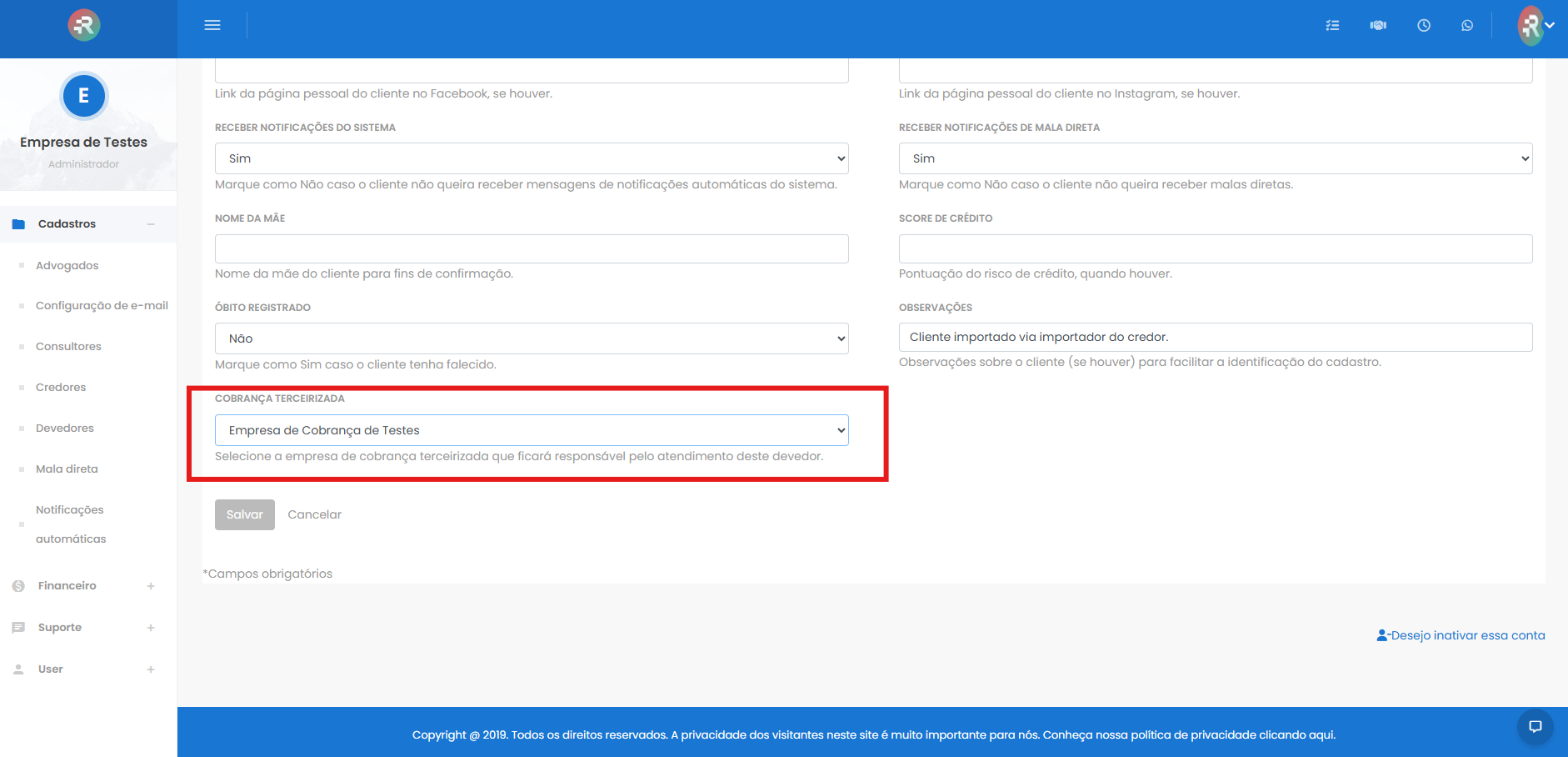
Task: Click the WhatsApp icon in header
Action: (x=1467, y=25)
